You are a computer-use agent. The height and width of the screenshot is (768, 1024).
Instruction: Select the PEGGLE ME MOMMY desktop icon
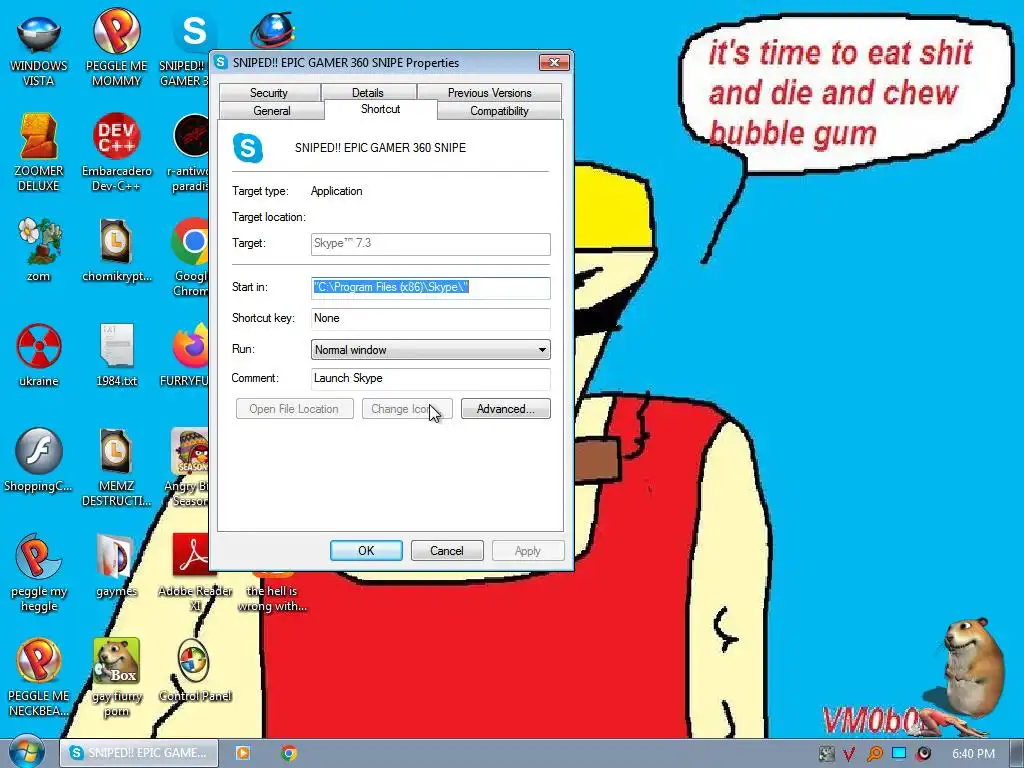click(x=116, y=49)
